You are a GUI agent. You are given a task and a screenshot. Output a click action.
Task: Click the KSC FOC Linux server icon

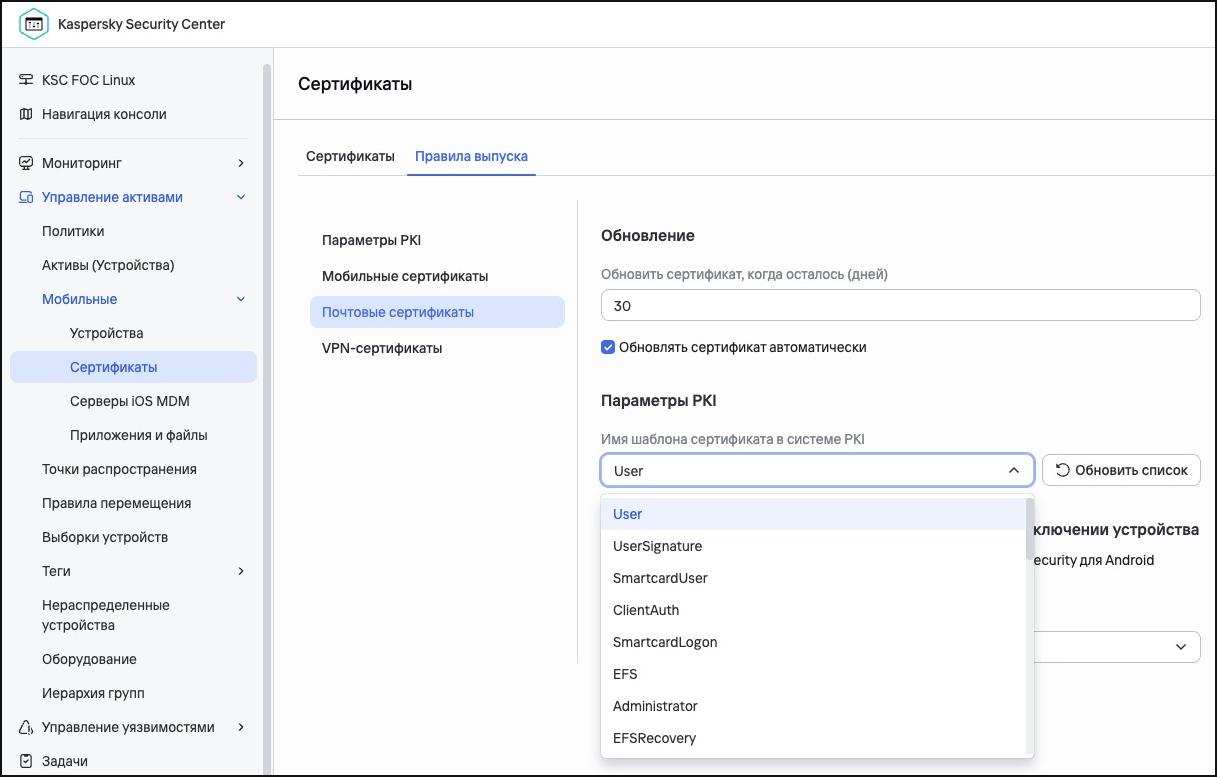pos(26,80)
